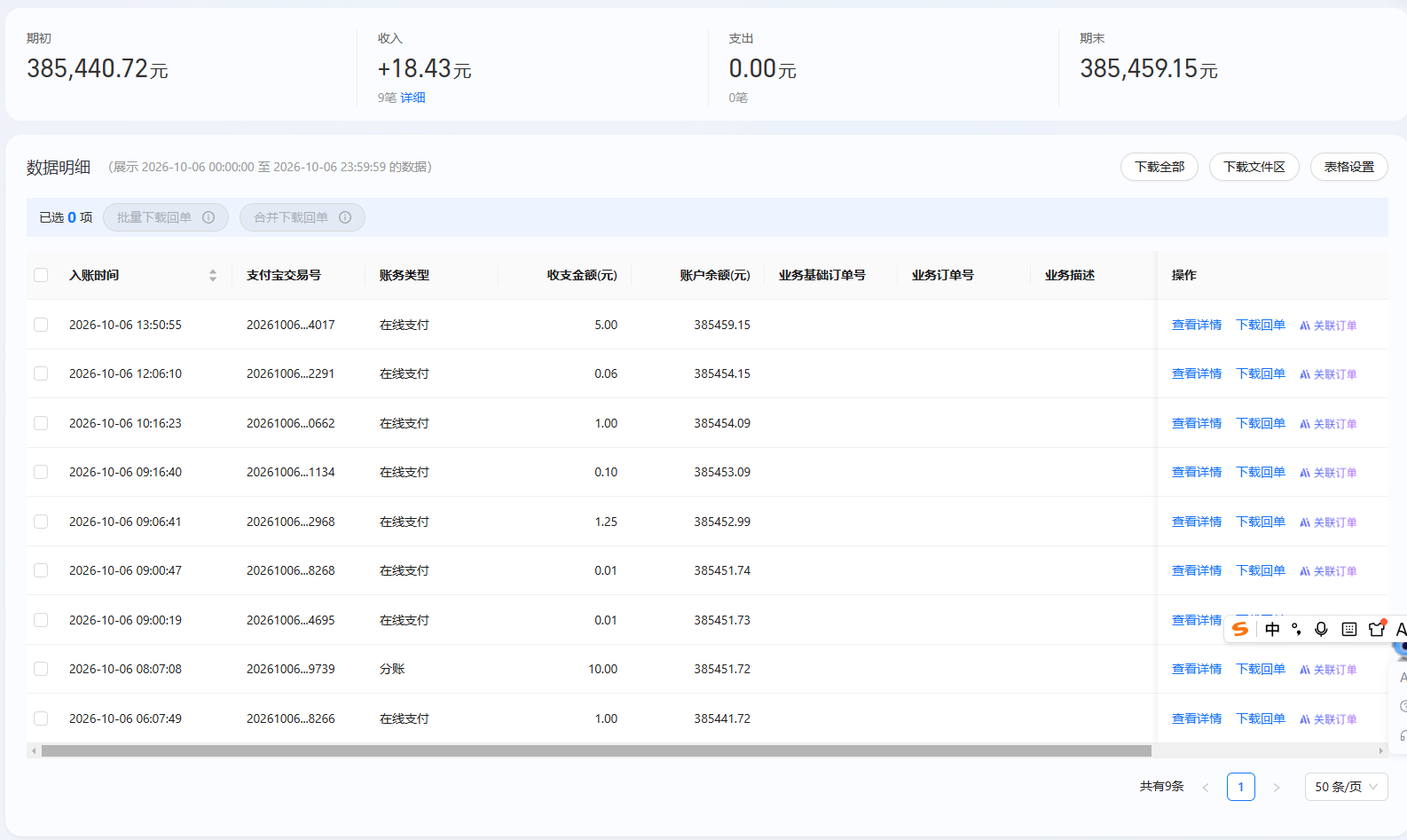Select the row dated 2026-10-06 10:16:23
This screenshot has height=840, width=1407.
41,423
